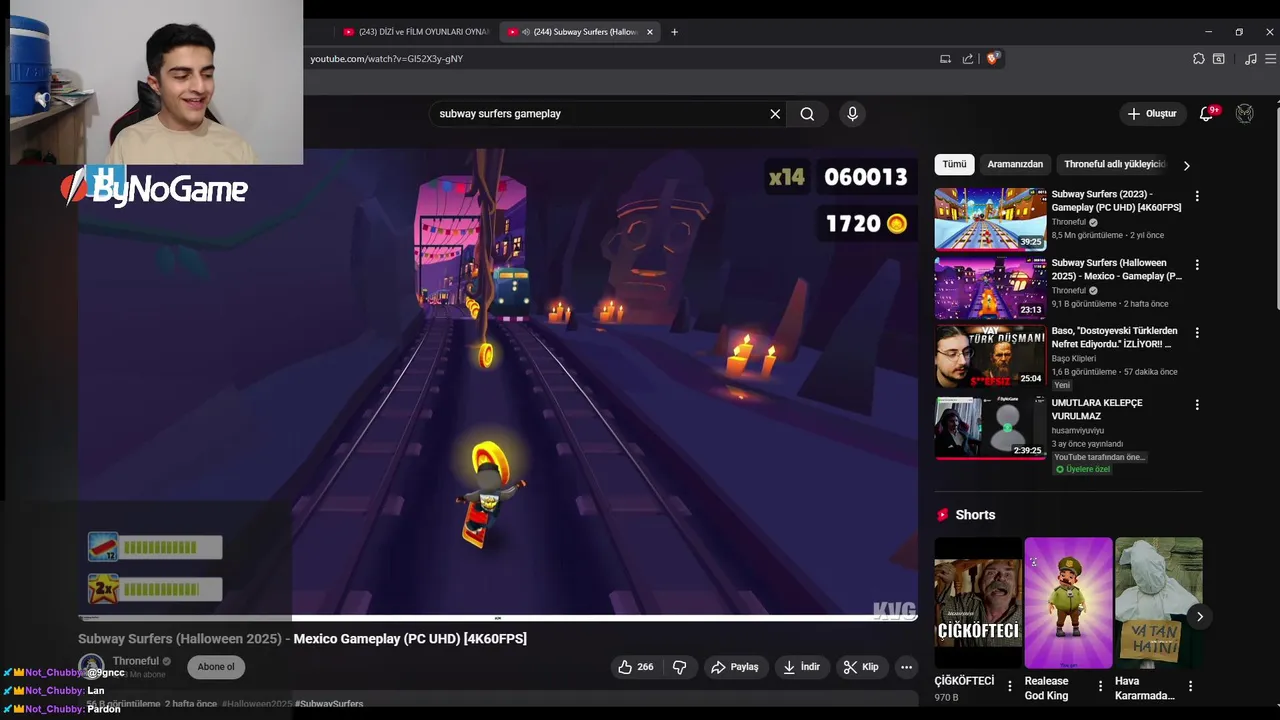Seek on the video progress bar
The height and width of the screenshot is (720, 1280).
click(498, 618)
